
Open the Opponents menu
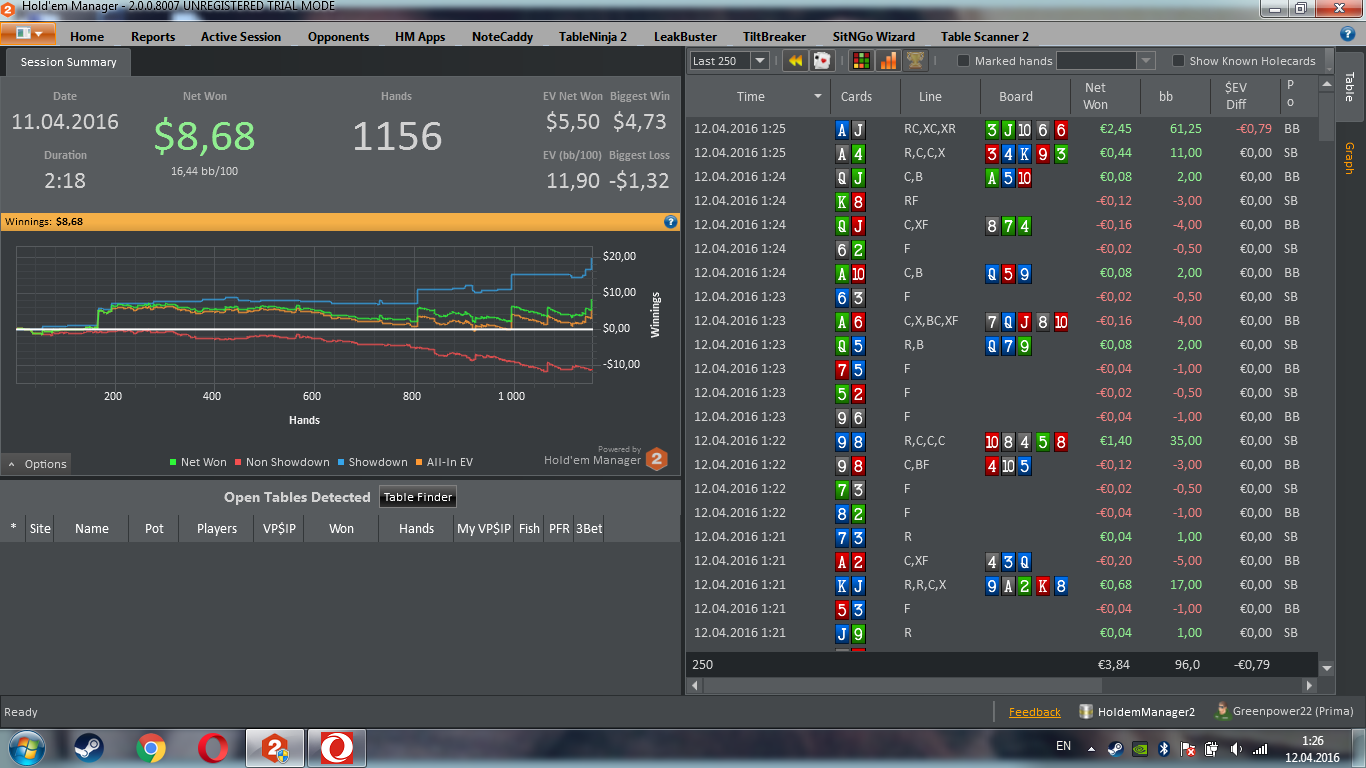338,36
